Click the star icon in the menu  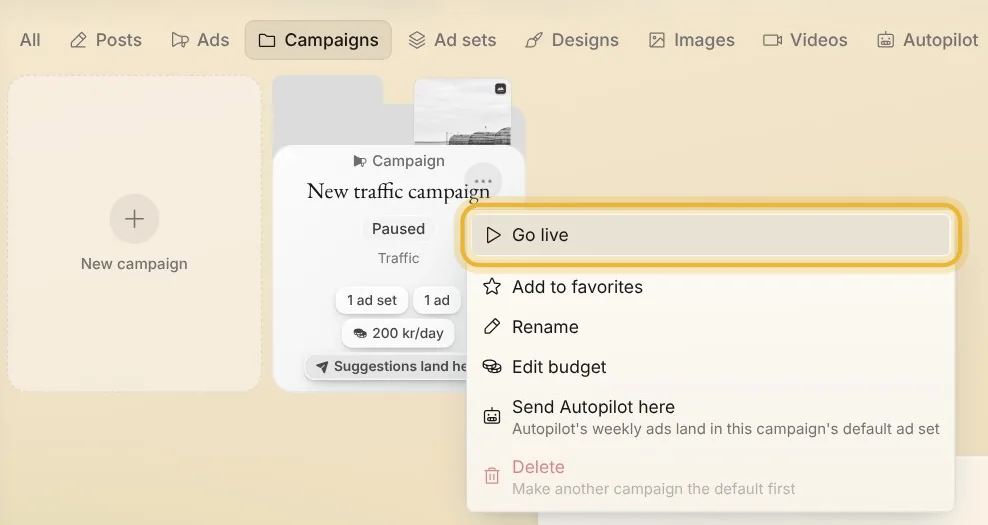[492, 287]
